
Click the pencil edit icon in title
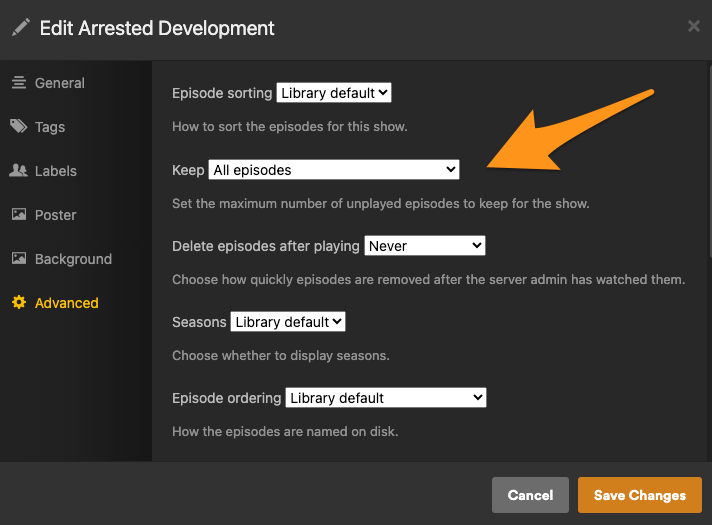(21, 27)
